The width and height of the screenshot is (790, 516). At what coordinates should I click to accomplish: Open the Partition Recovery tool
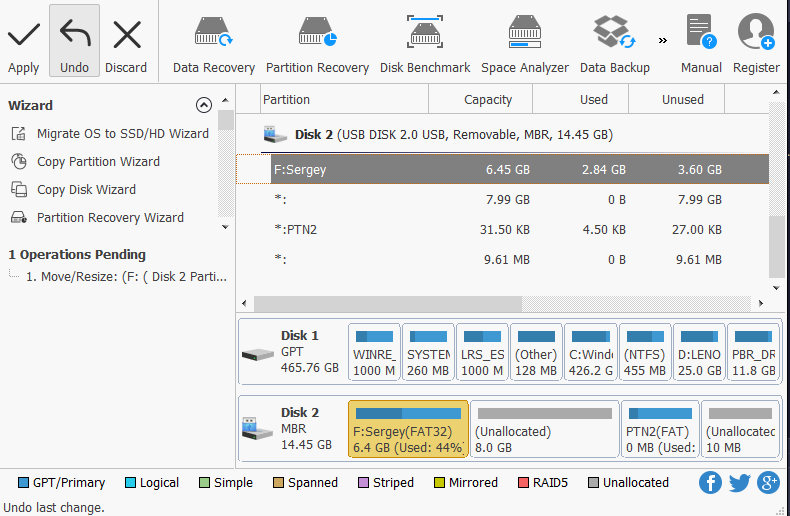pos(317,45)
